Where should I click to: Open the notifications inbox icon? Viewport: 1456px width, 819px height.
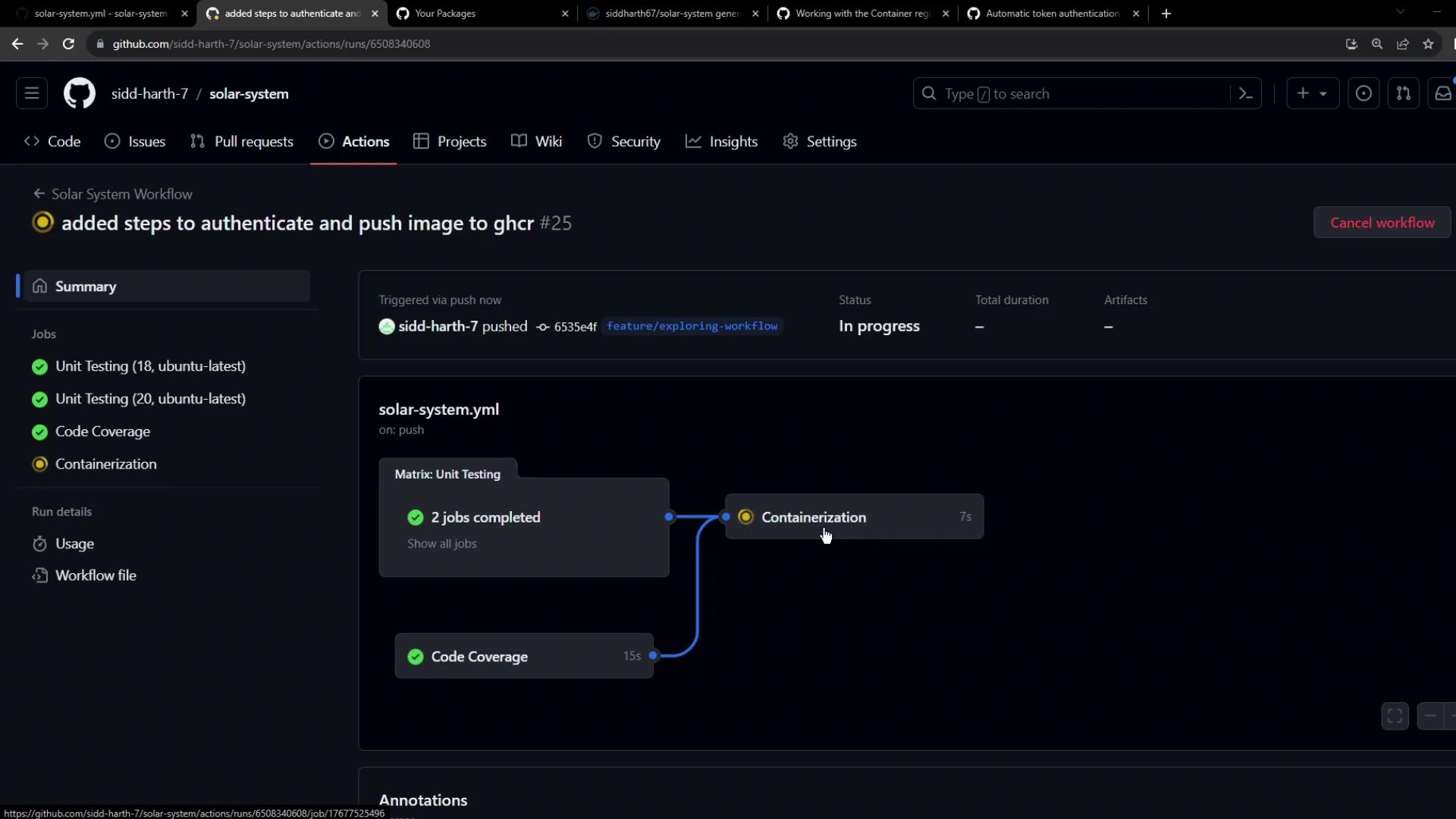tap(1442, 94)
